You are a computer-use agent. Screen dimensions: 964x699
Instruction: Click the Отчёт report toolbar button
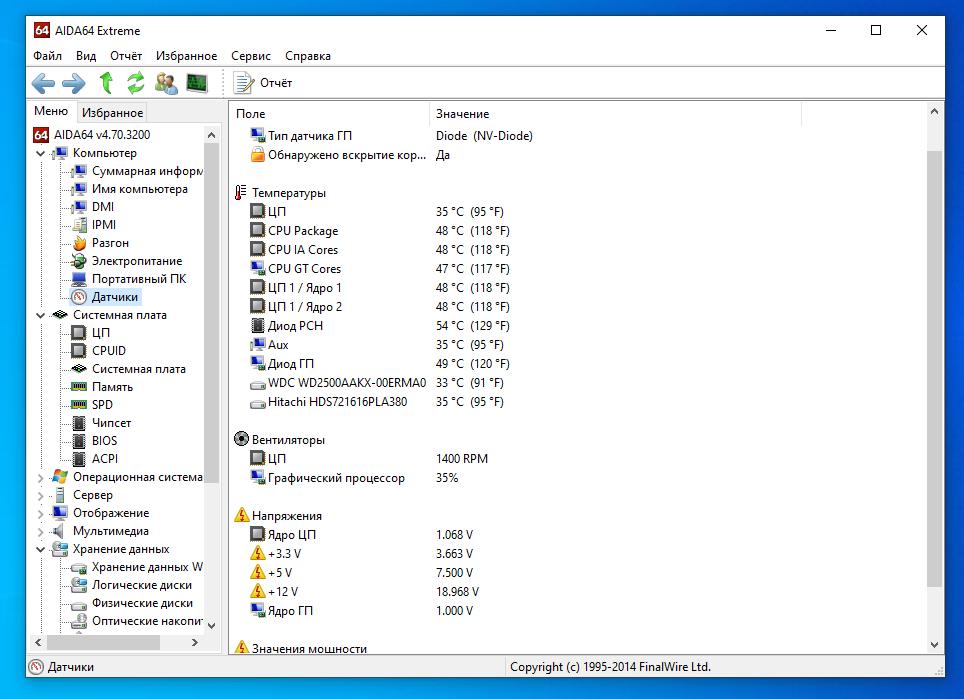[x=263, y=83]
